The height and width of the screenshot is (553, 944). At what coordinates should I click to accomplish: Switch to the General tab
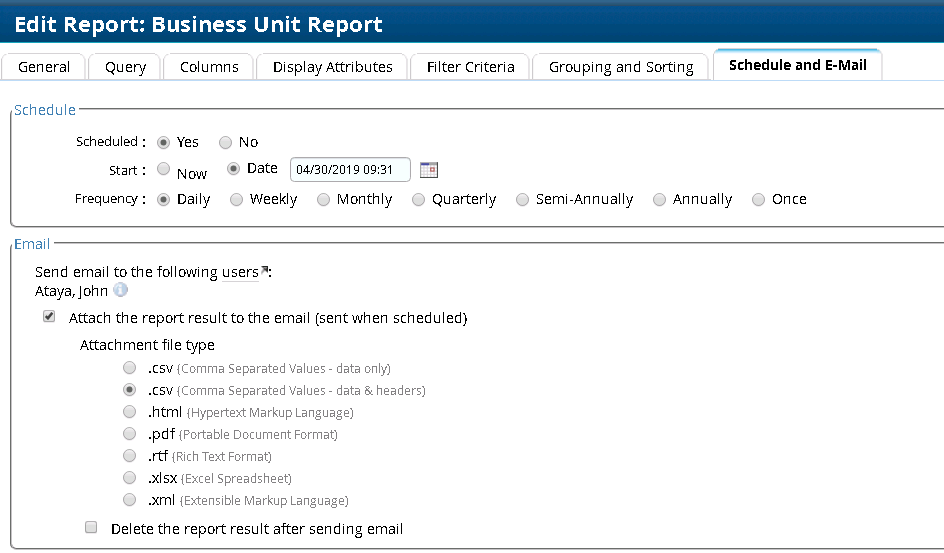click(x=44, y=67)
